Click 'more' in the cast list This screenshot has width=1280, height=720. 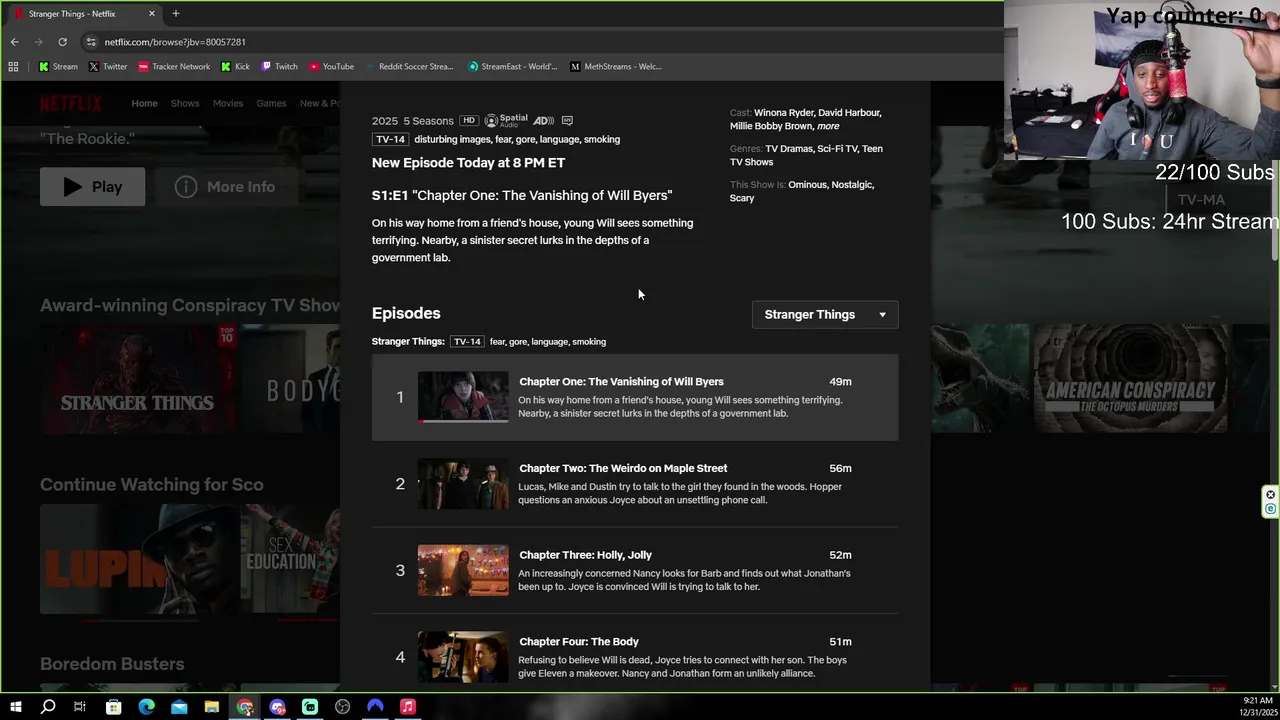tap(828, 126)
